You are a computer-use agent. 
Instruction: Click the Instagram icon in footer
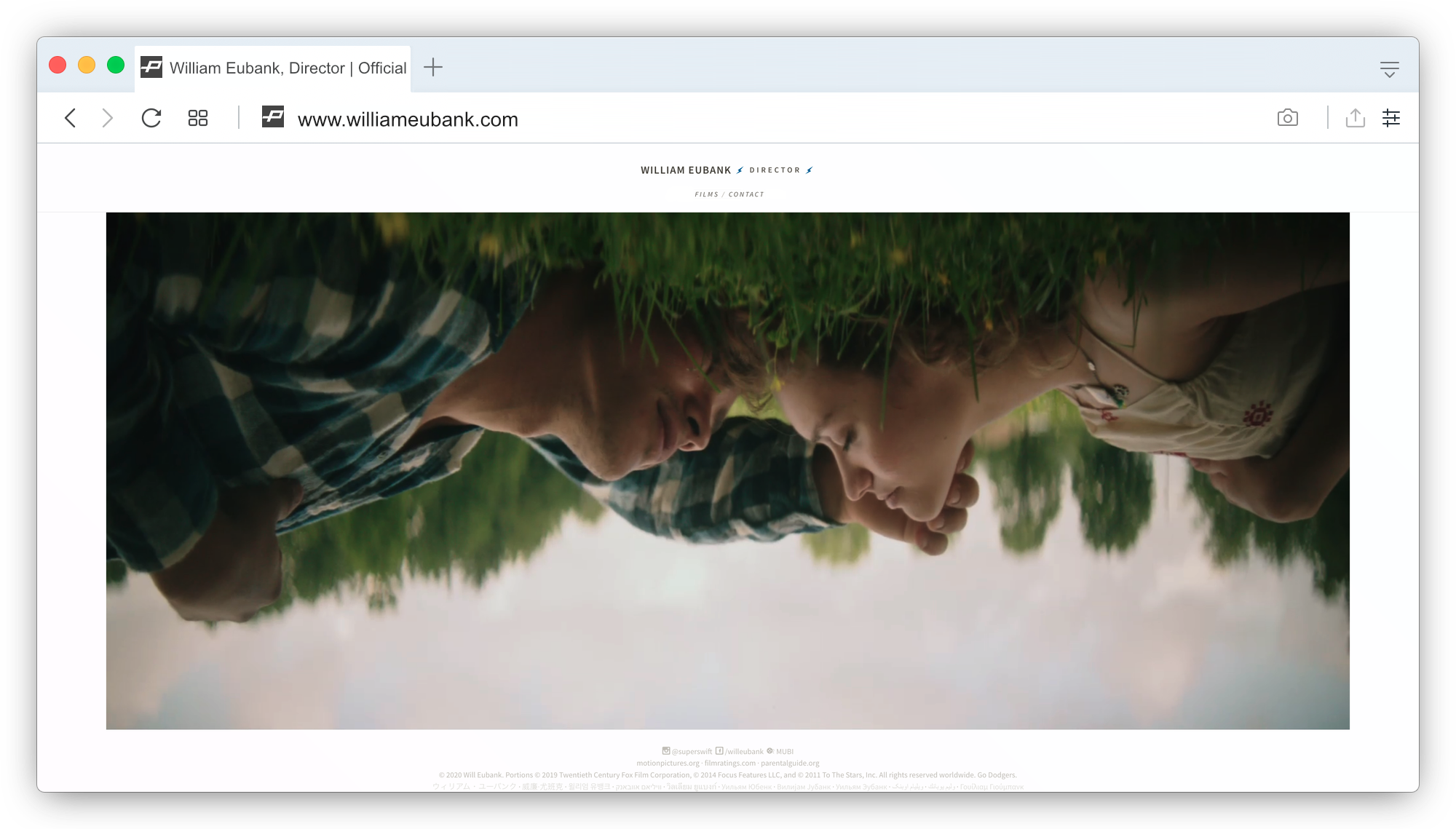point(666,751)
